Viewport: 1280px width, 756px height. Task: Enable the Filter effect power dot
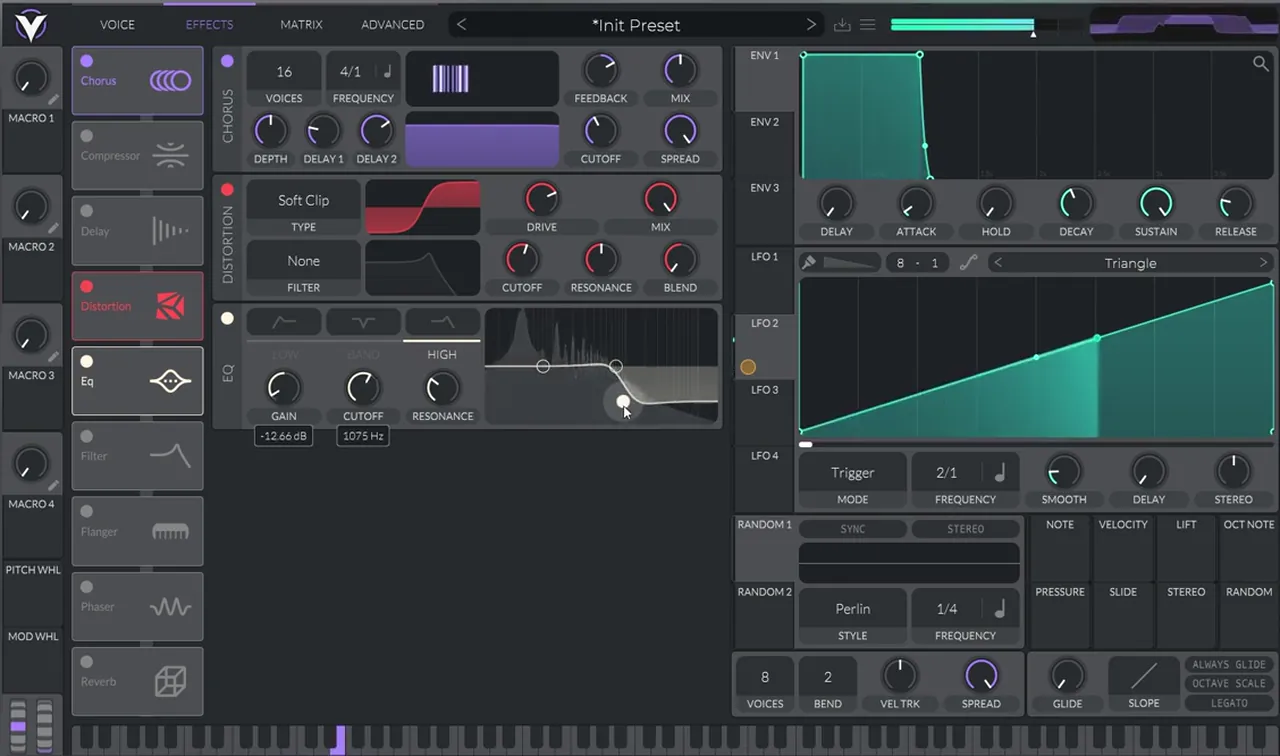(x=86, y=436)
